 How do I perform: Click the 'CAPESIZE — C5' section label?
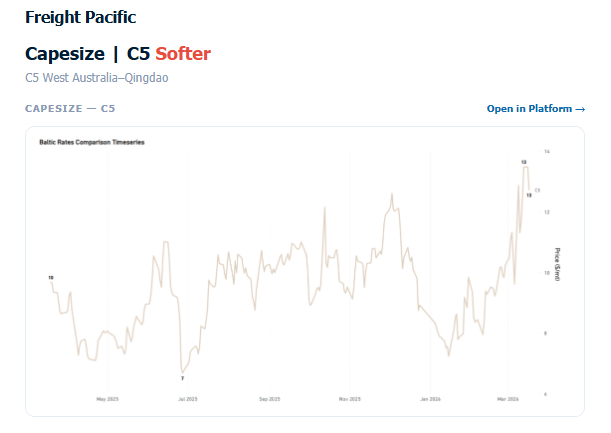(70, 109)
